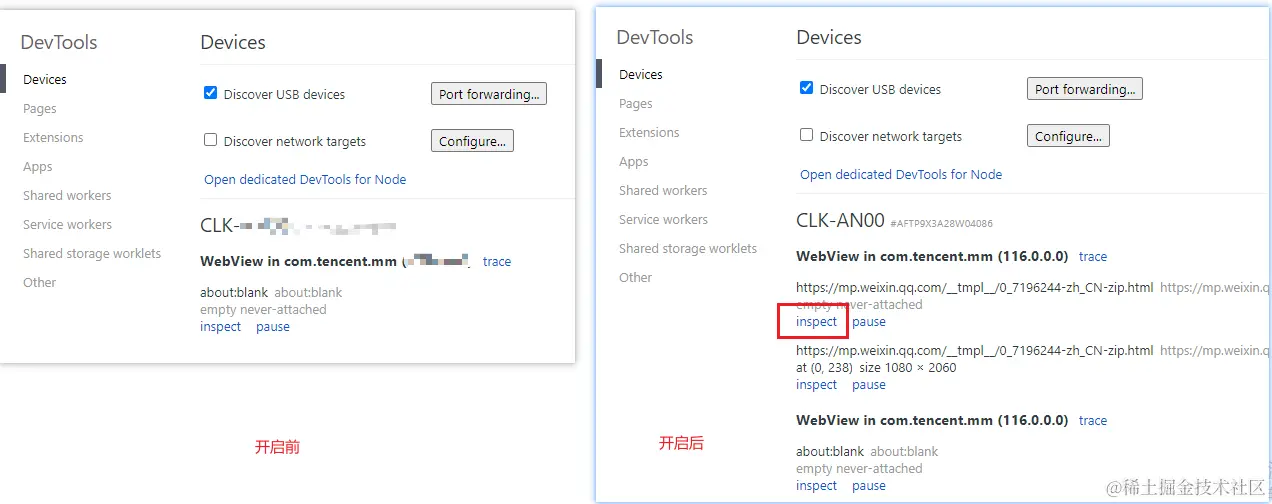The width and height of the screenshot is (1272, 504).
Task: Select Apps in right window sidebar
Action: pos(634,161)
